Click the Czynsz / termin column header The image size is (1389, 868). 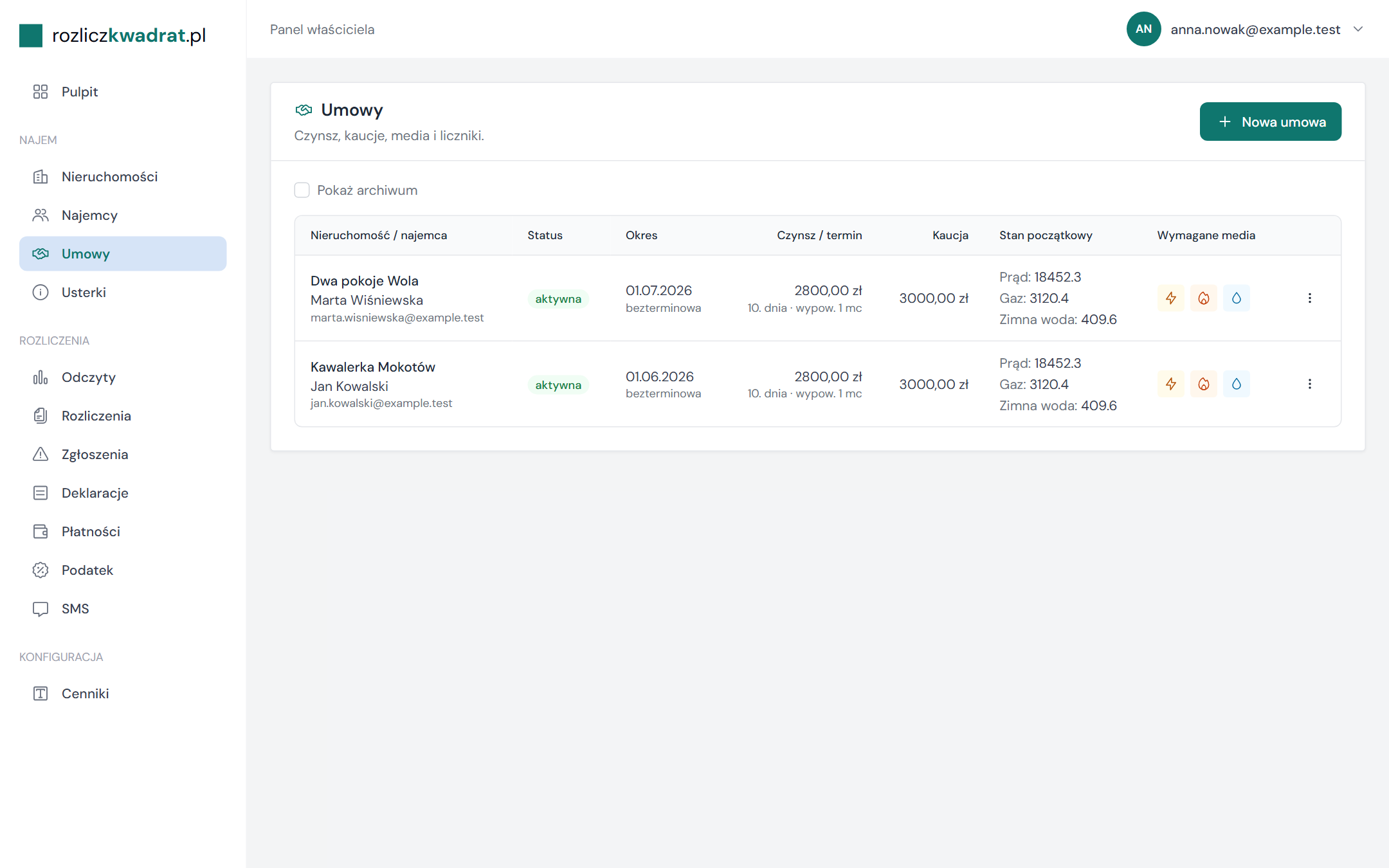click(x=819, y=235)
